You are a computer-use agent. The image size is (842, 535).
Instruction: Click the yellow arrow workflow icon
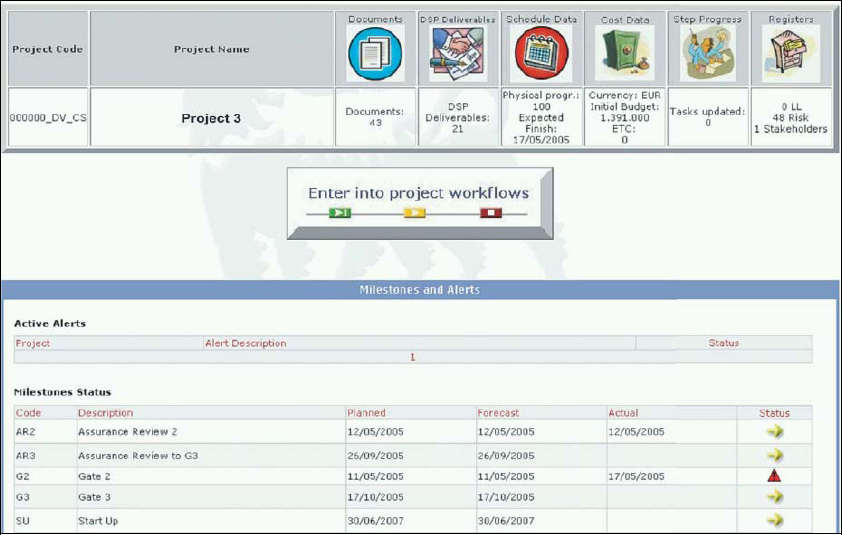coord(415,213)
